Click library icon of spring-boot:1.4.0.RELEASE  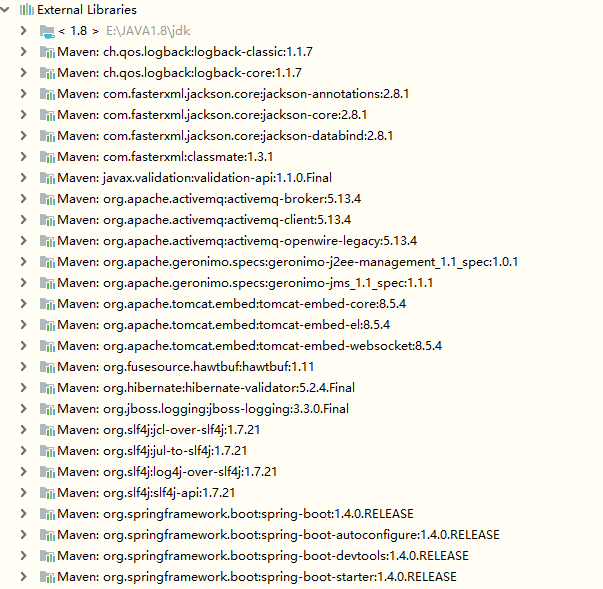click(47, 514)
